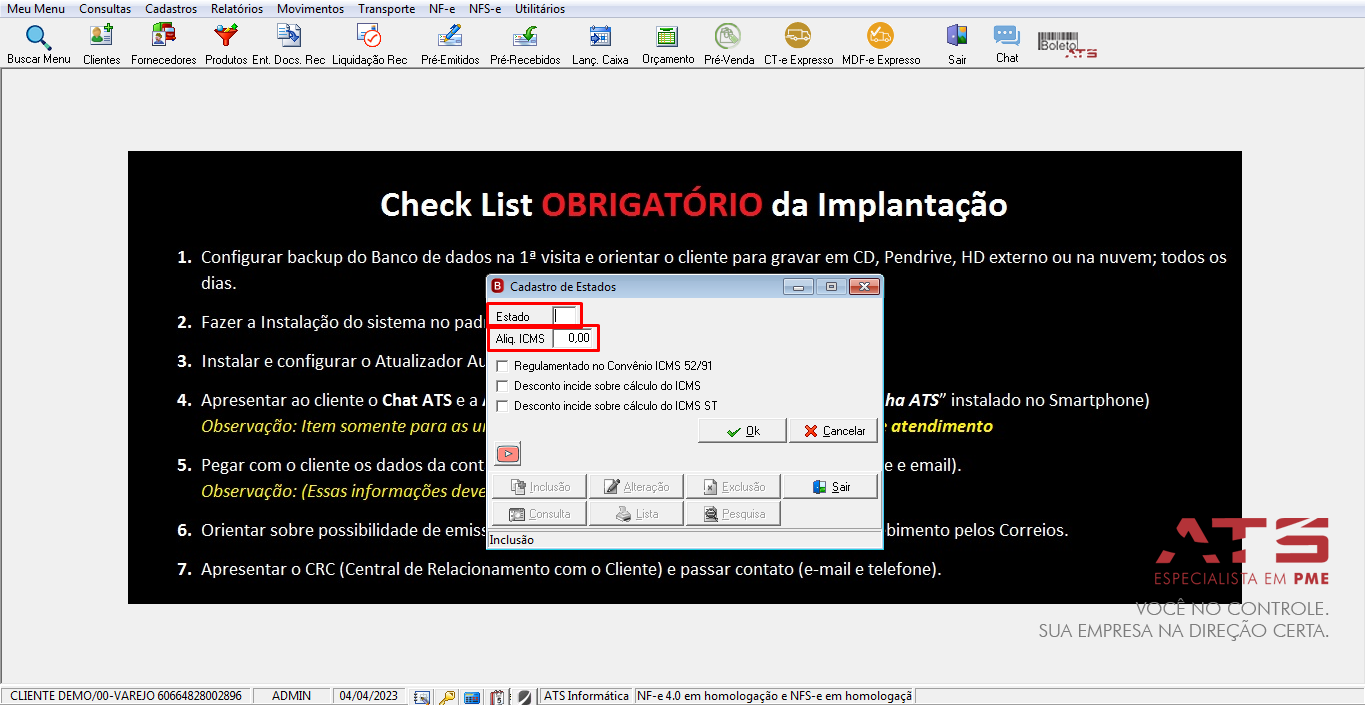Click the Lista button
1365x705 pixels.
[x=636, y=514]
